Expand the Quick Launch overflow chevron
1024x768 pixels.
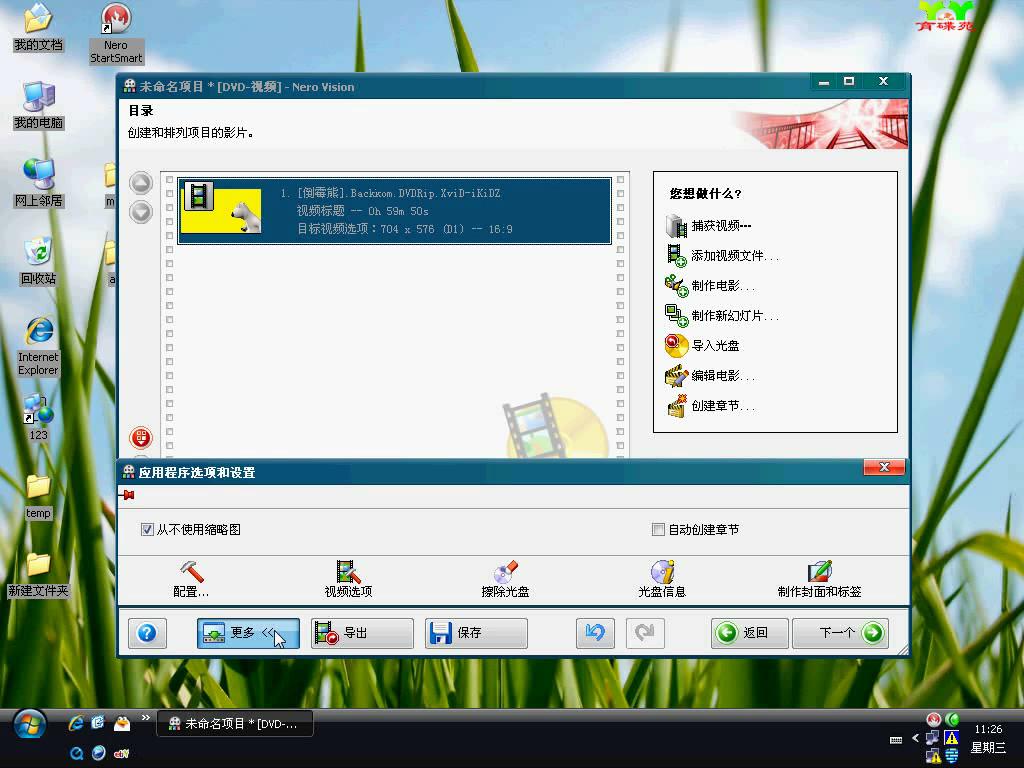pos(146,718)
